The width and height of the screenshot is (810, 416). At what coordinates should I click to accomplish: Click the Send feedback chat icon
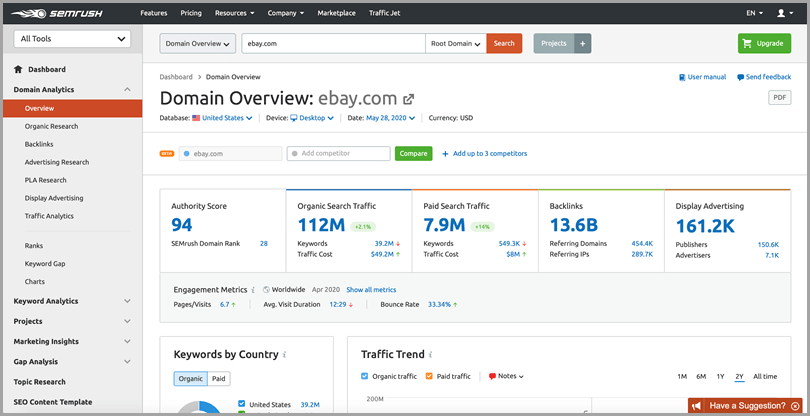click(741, 77)
